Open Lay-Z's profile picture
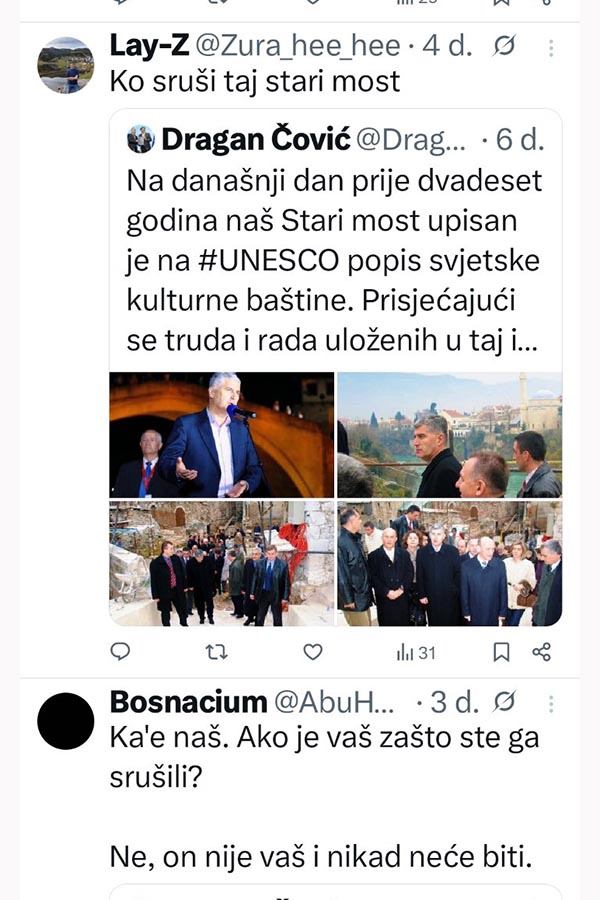This screenshot has width=600, height=900. [65, 65]
